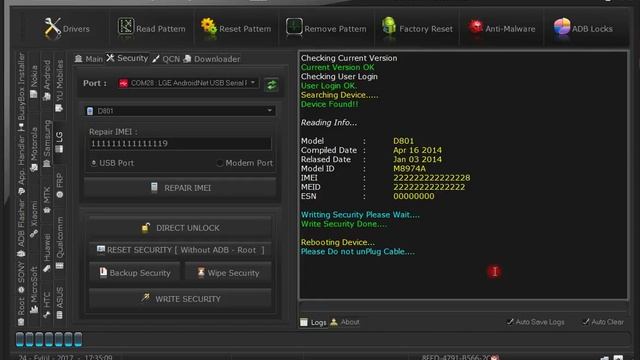Open the About tab
This screenshot has height=360, width=640.
345,322
